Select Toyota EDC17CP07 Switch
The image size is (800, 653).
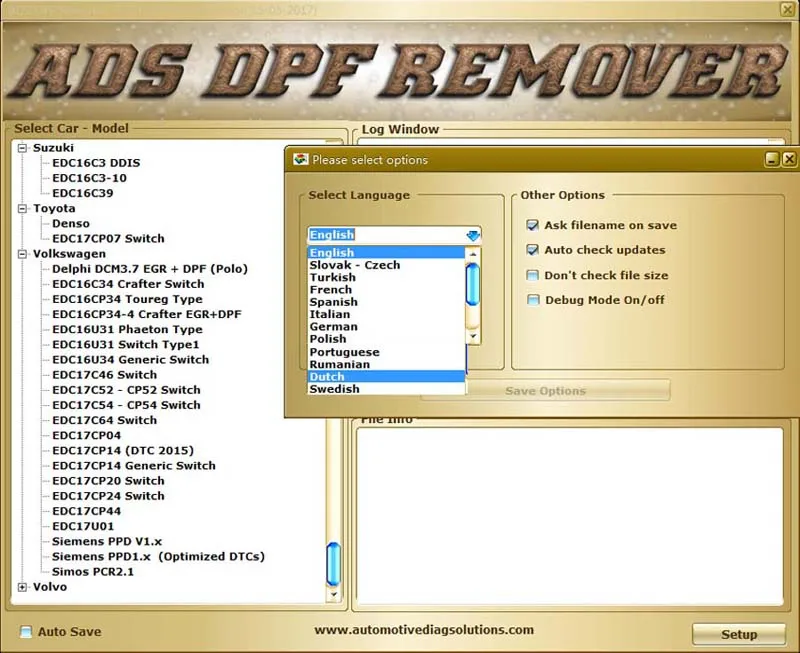coord(108,239)
